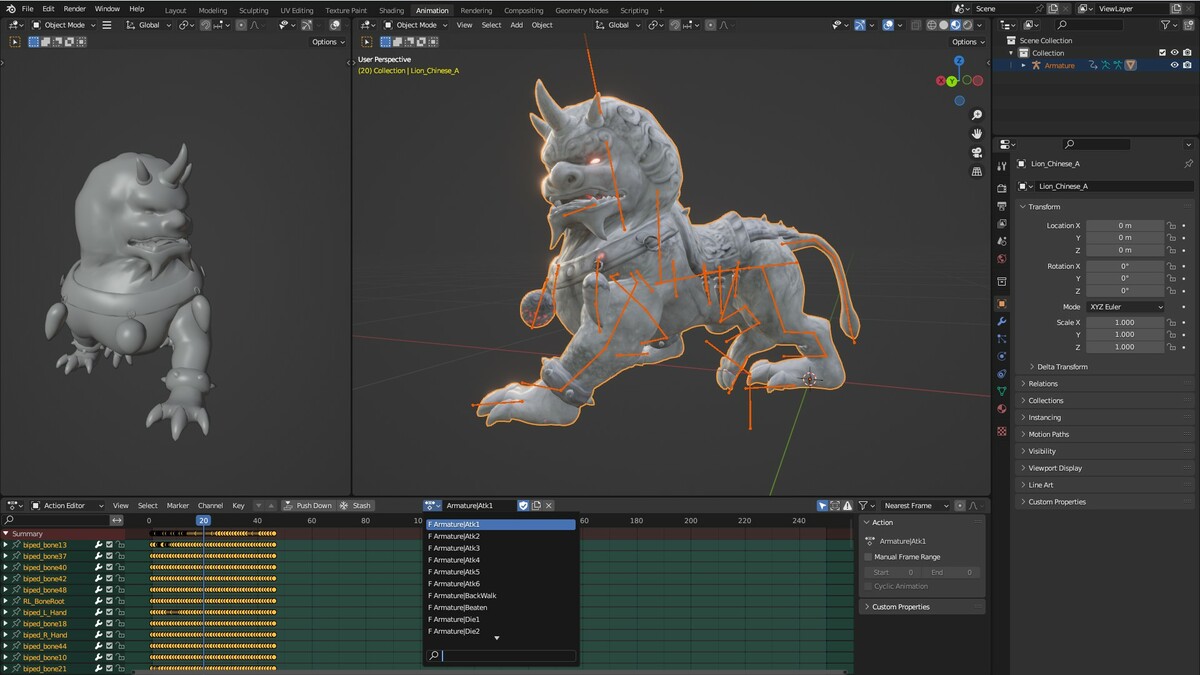Open the XYZ Euler rotation mode dropdown
The height and width of the screenshot is (675, 1200).
tap(1125, 307)
